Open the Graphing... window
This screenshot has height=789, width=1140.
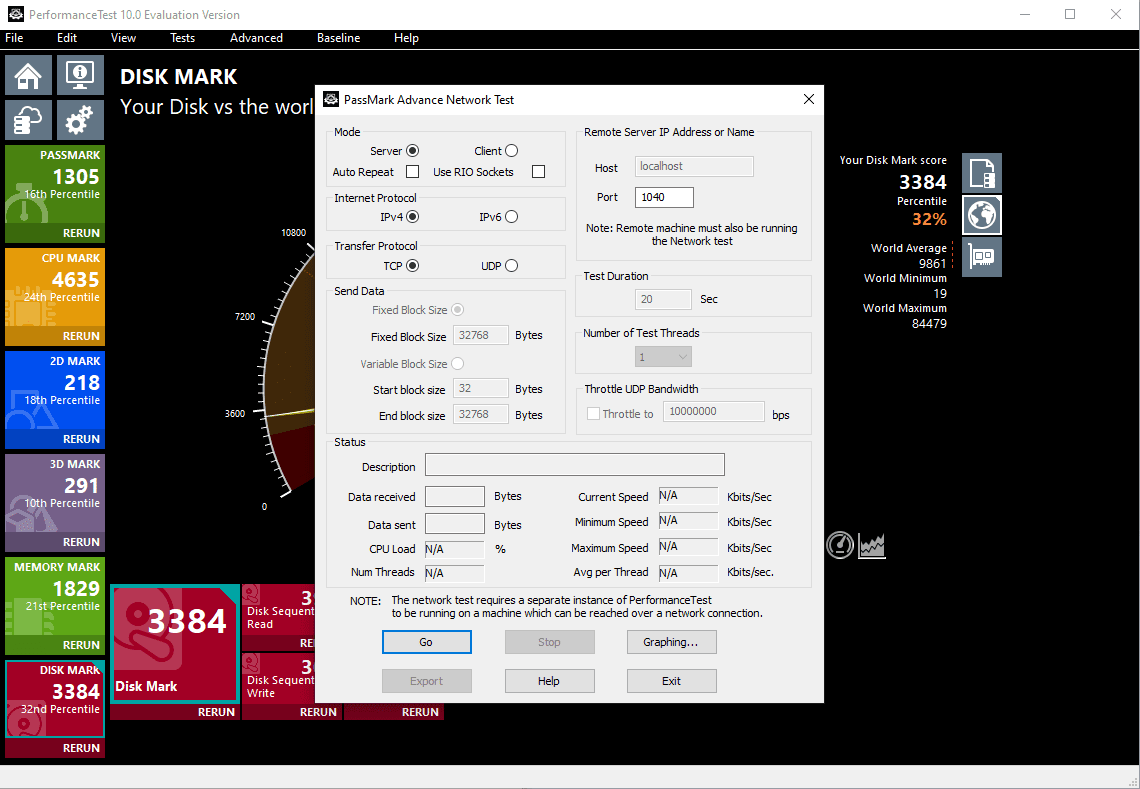(x=671, y=642)
